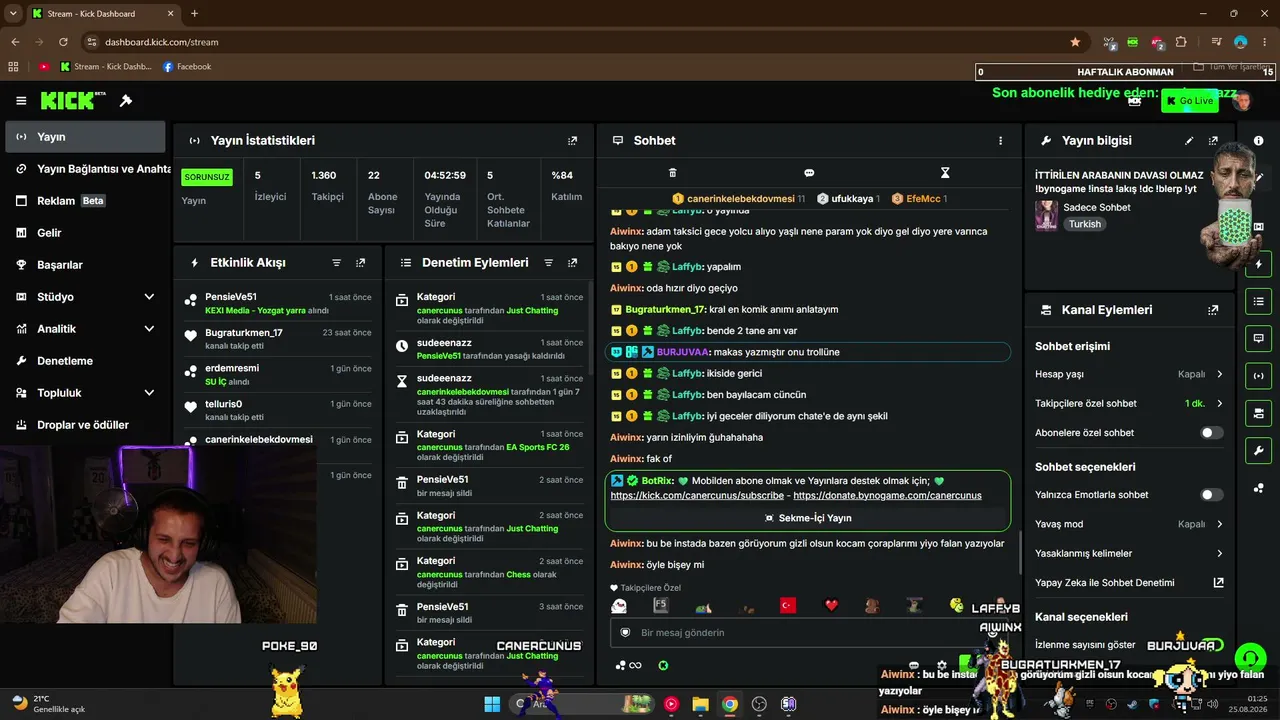The height and width of the screenshot is (720, 1280).
Task: Expand the Stüdyo sidebar section
Action: (149, 297)
